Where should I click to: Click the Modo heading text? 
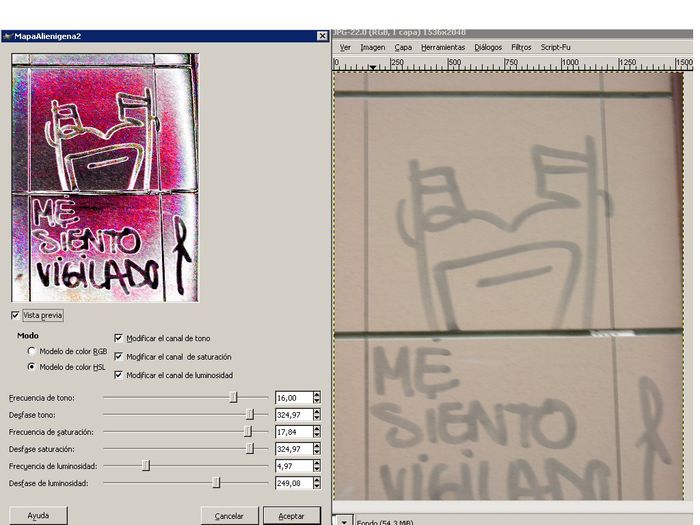point(28,335)
